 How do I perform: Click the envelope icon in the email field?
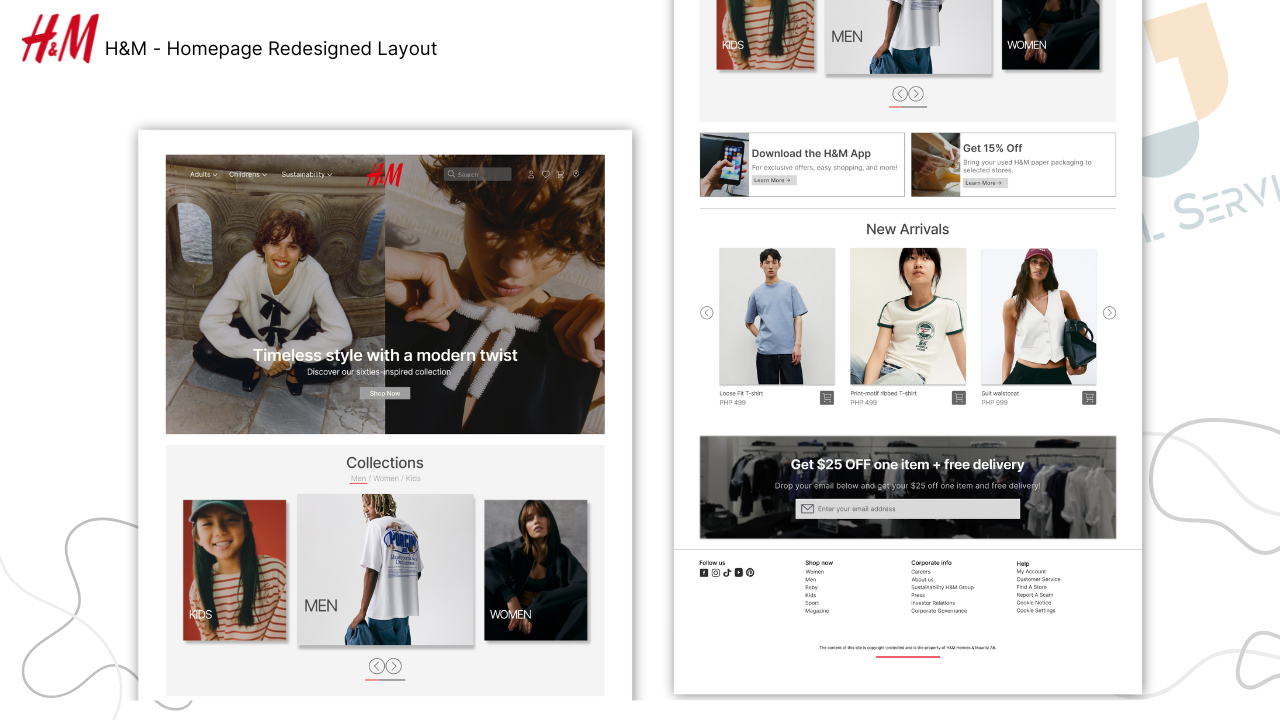tap(807, 509)
